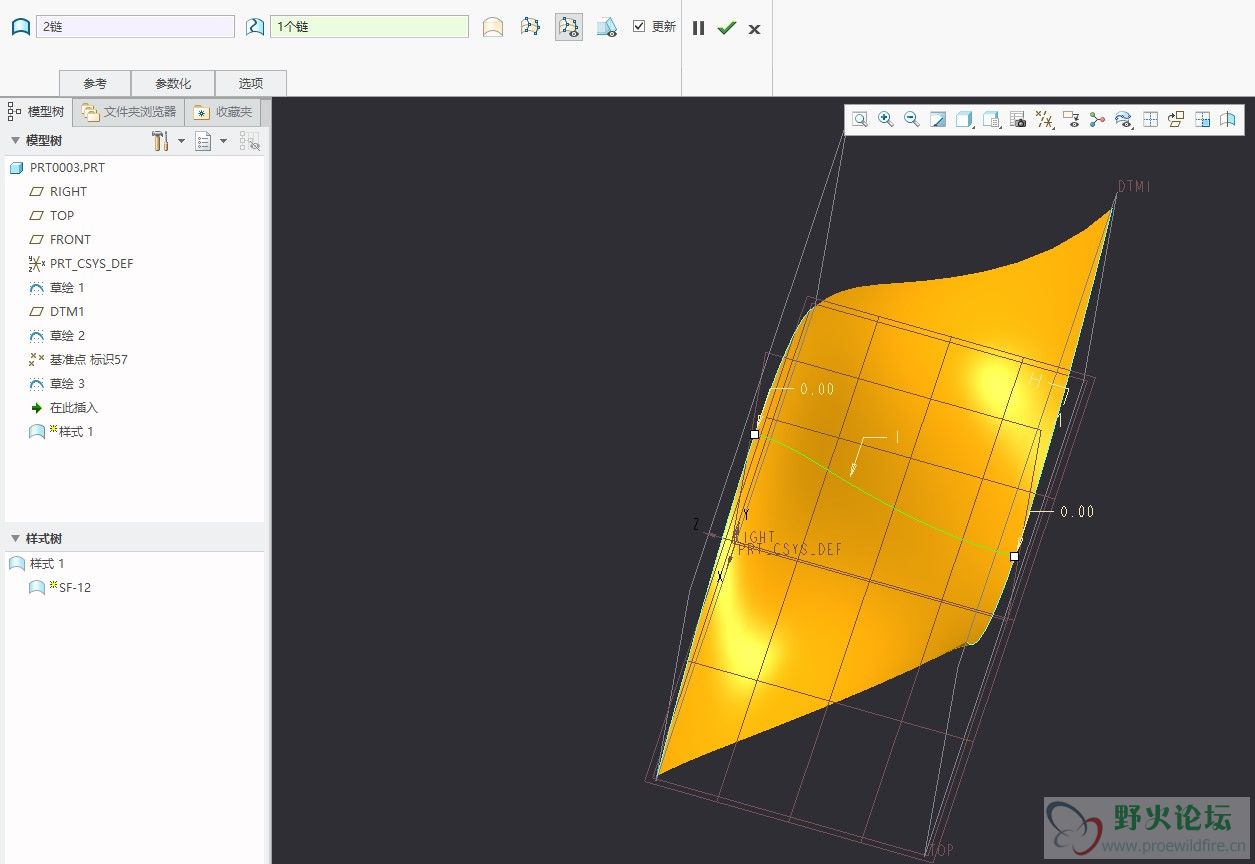Toggle the spin center icon
The height and width of the screenshot is (864, 1255).
[x=1097, y=119]
